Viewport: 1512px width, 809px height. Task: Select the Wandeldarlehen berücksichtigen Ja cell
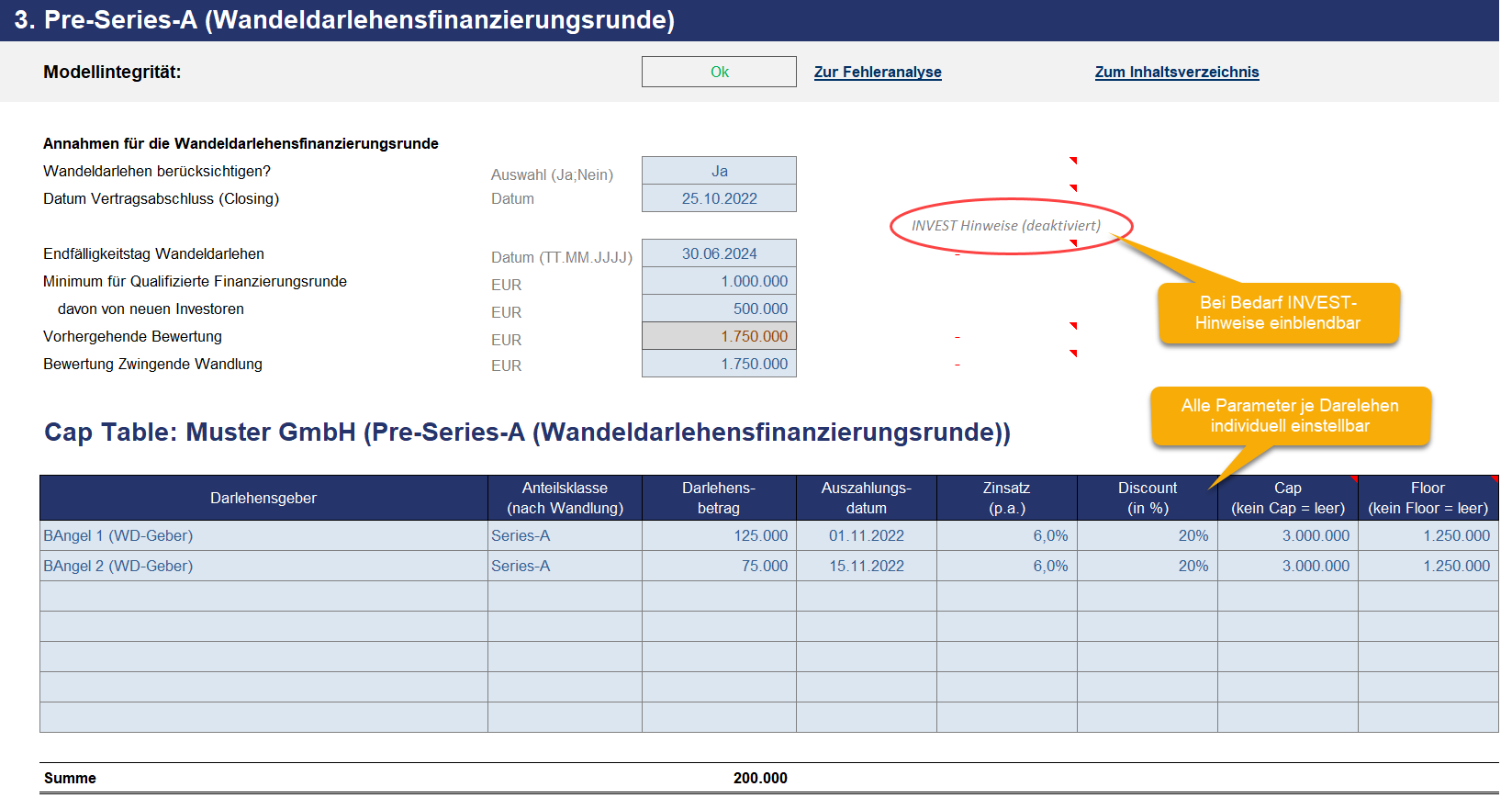[x=719, y=171]
